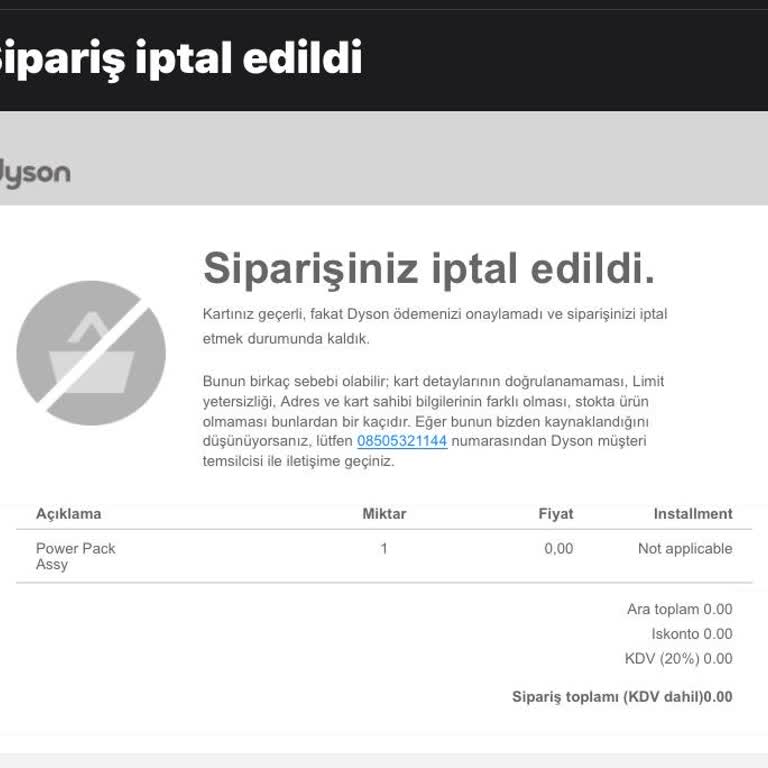Click the 'Açıklama' column header
Screen dimensions: 768x768
click(69, 514)
